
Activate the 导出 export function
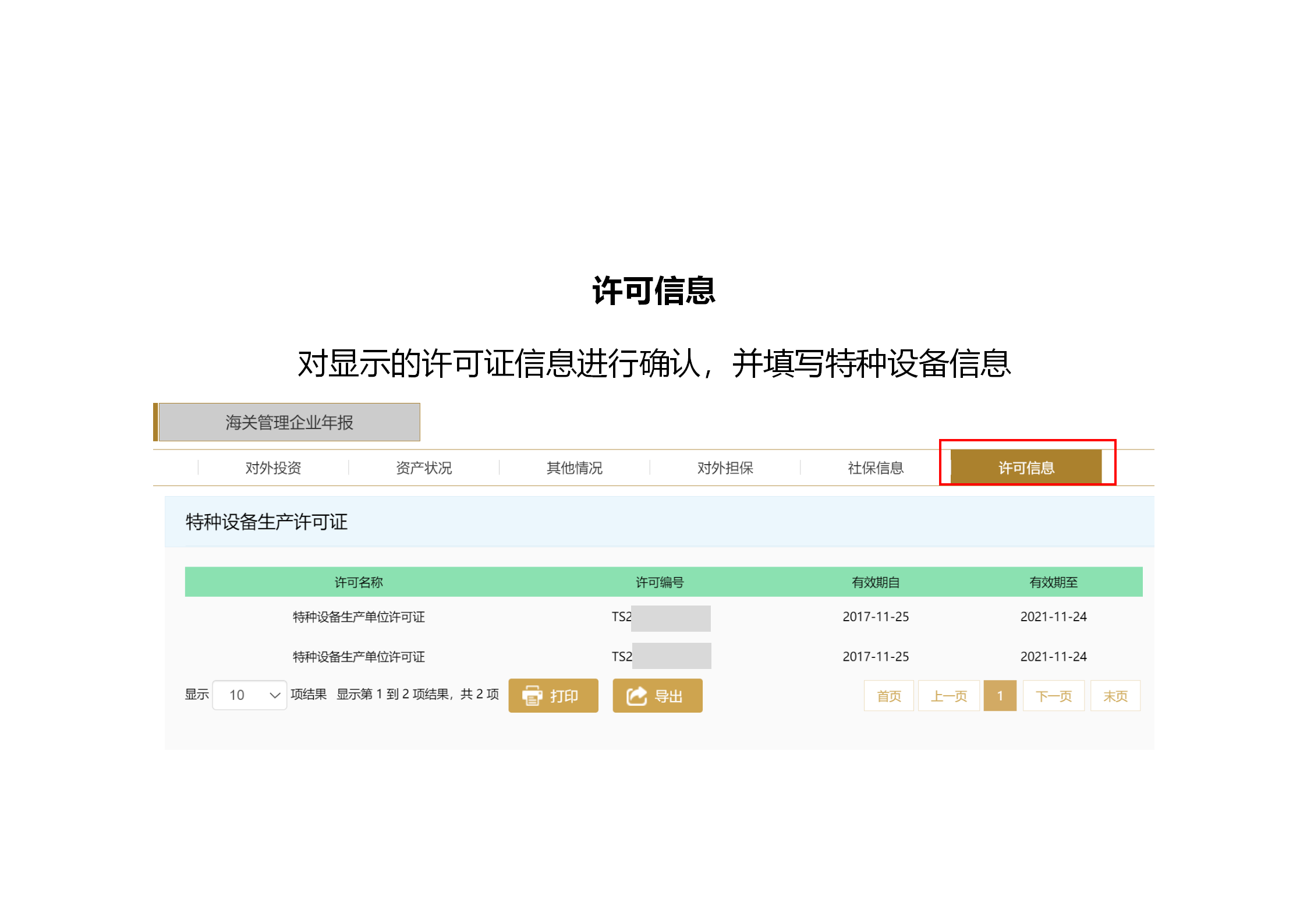657,695
